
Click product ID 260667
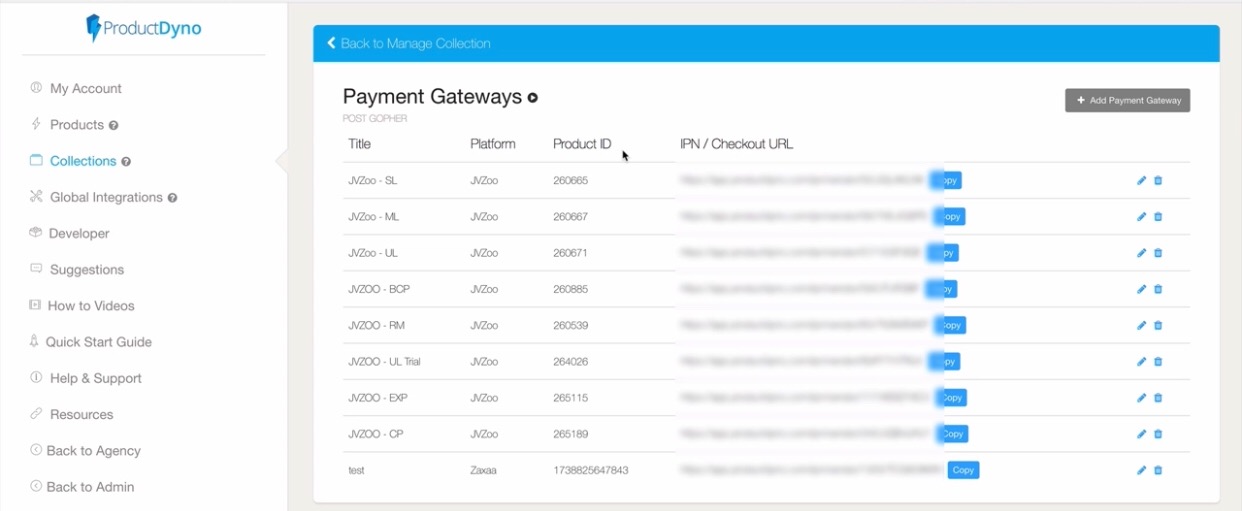pyautogui.click(x=570, y=217)
